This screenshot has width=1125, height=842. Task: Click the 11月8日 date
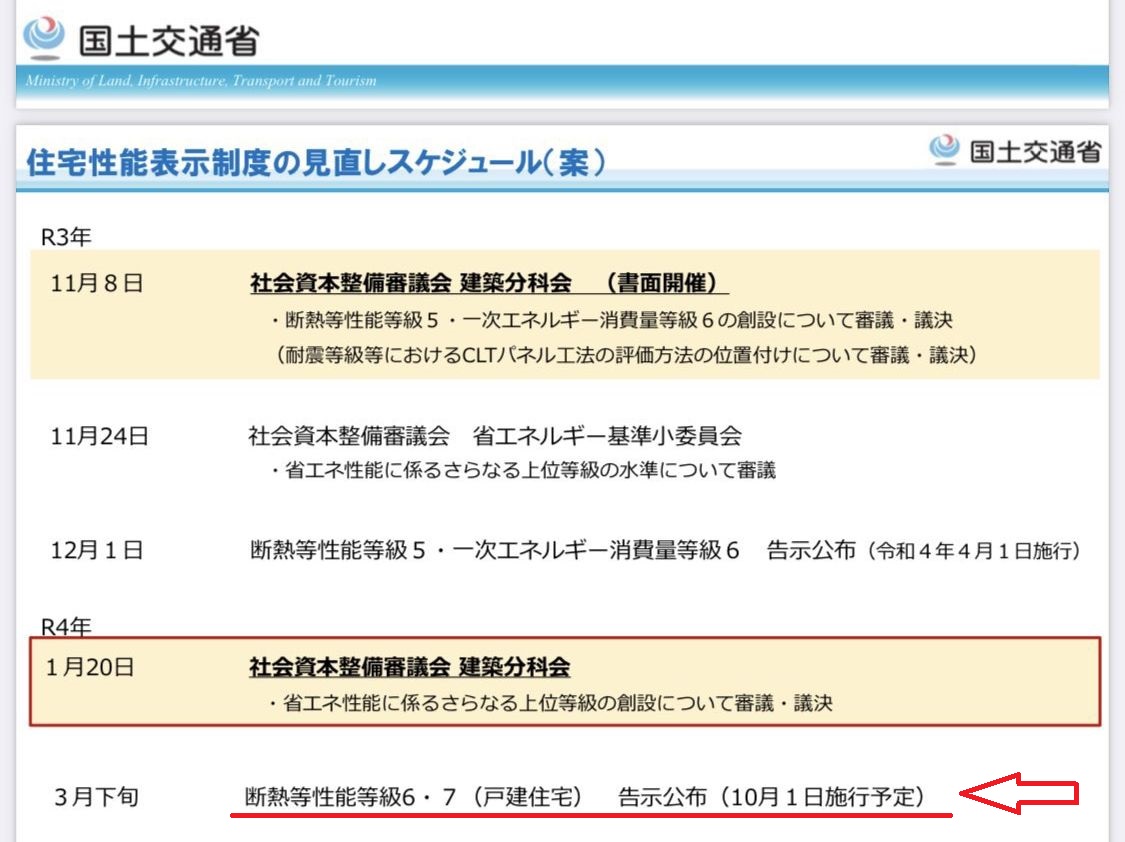96,283
